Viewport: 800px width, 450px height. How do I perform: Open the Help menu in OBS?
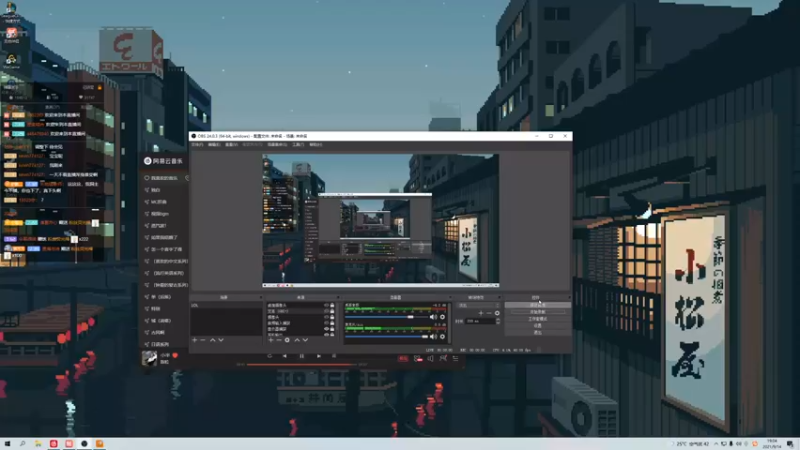pyautogui.click(x=316, y=145)
